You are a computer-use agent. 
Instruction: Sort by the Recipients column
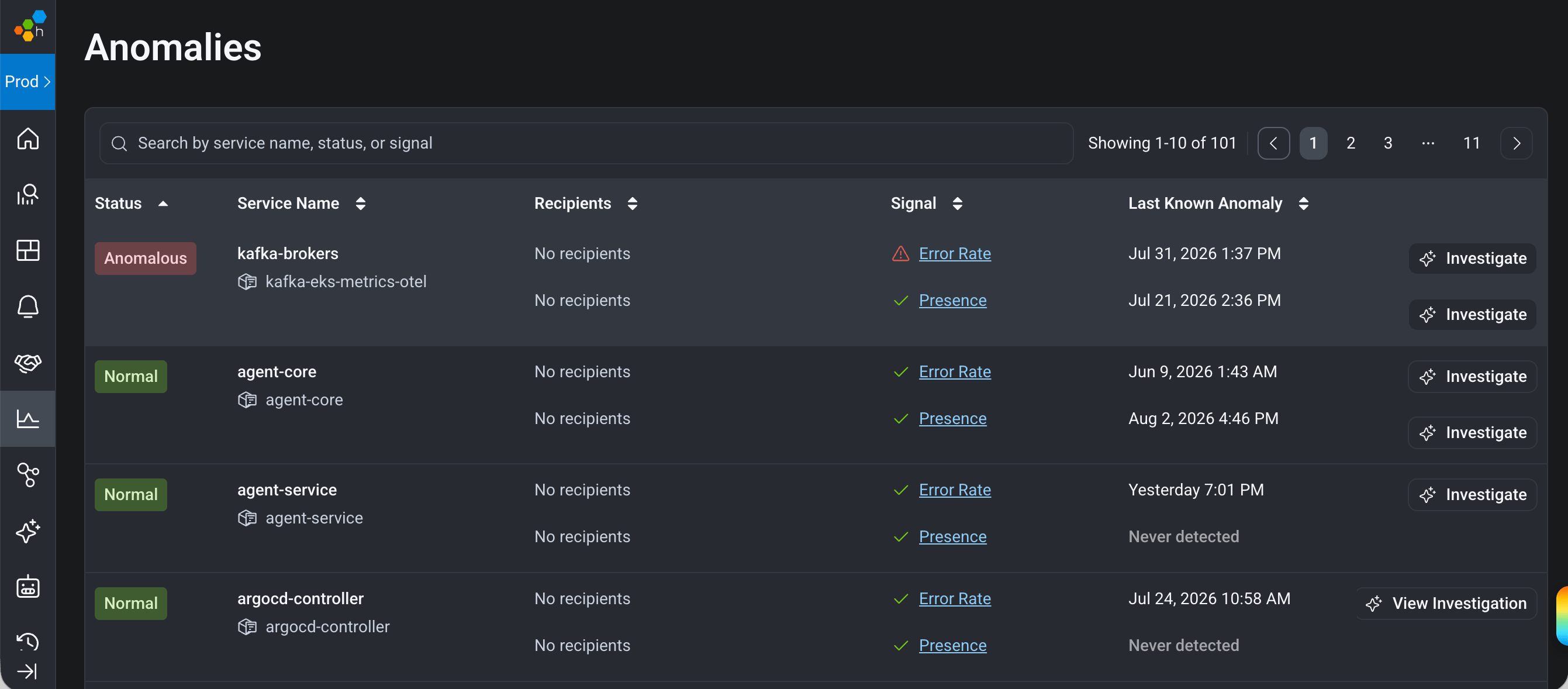[x=586, y=204]
